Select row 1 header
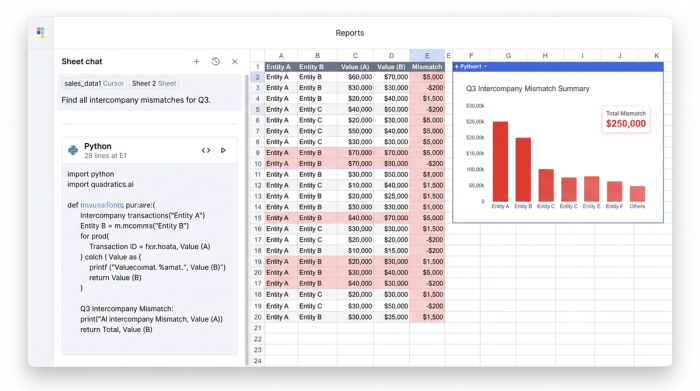 tap(258, 67)
